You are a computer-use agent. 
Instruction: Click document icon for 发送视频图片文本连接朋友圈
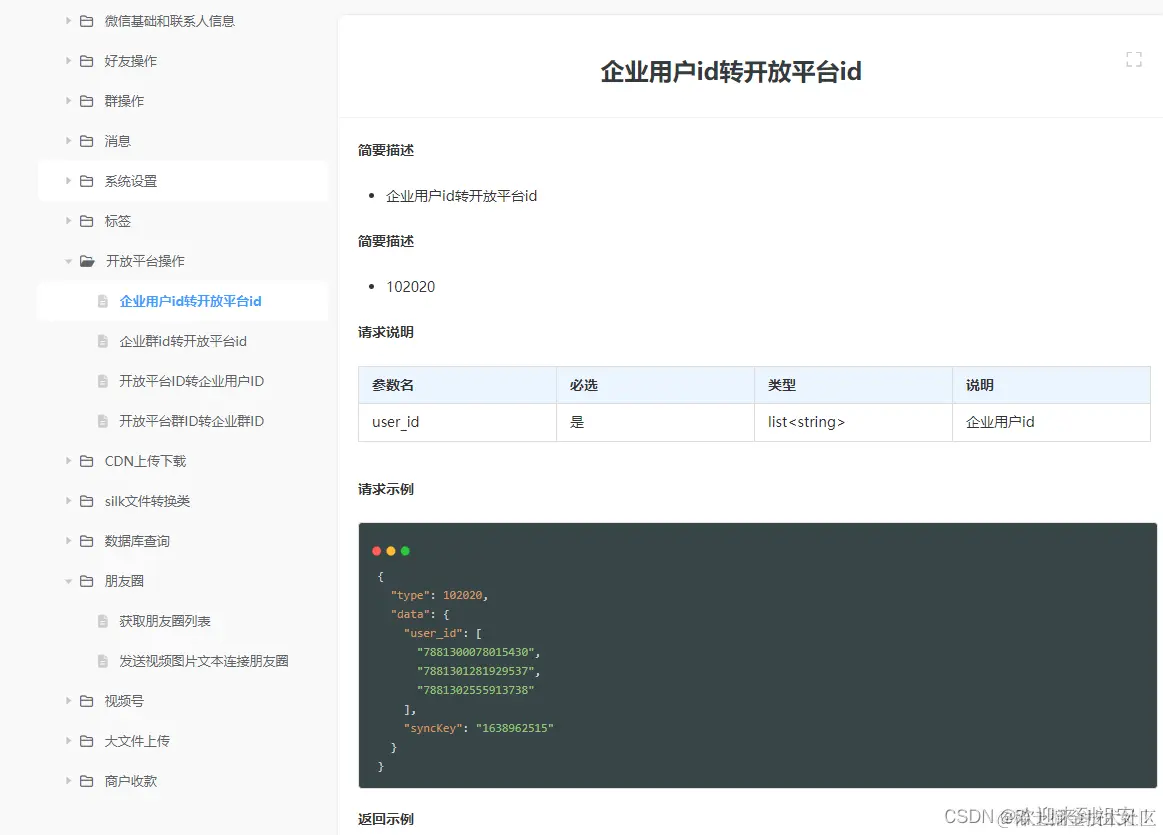[x=103, y=661]
